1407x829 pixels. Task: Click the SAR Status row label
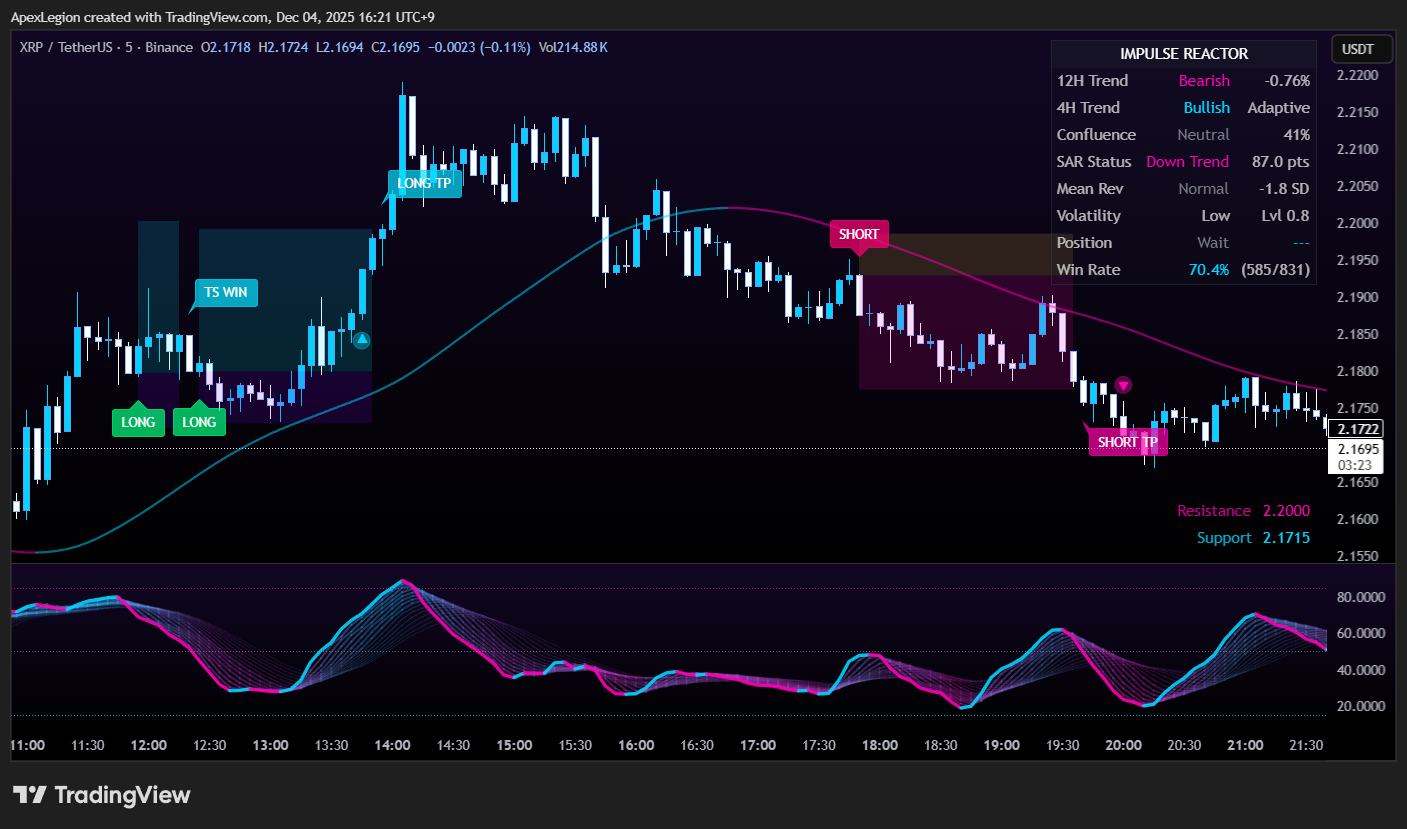(1094, 162)
